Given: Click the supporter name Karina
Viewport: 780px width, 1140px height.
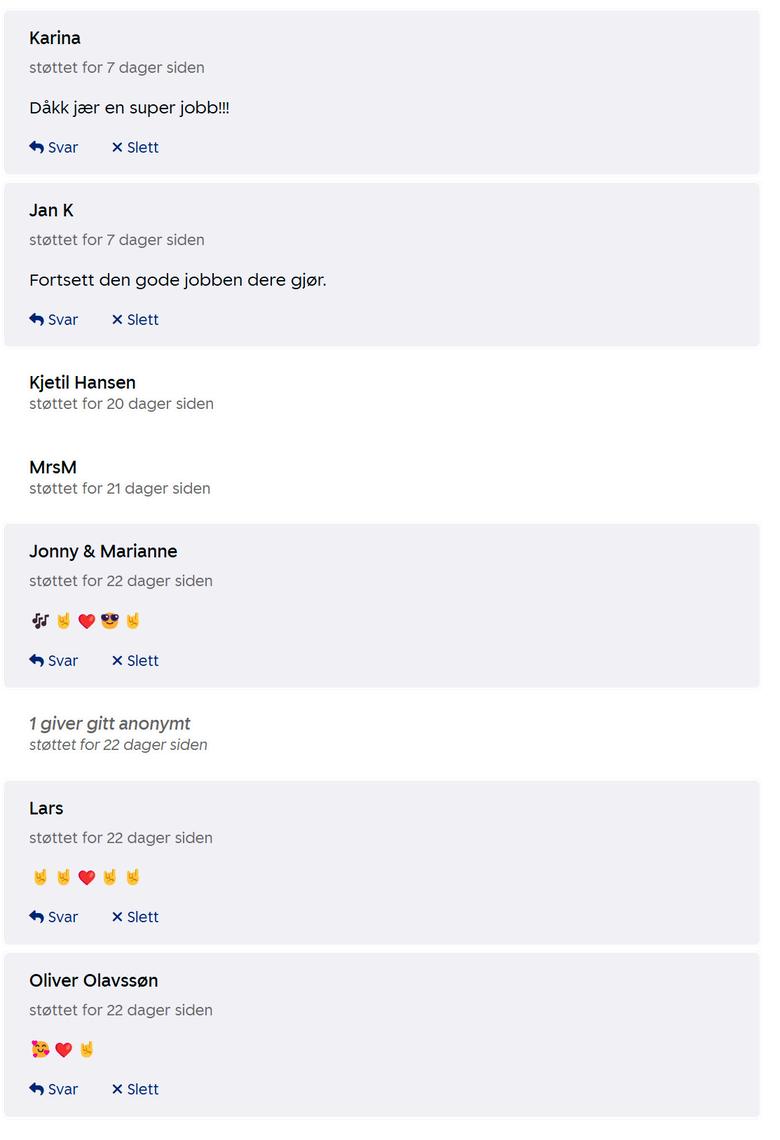Looking at the screenshot, I should pos(55,38).
